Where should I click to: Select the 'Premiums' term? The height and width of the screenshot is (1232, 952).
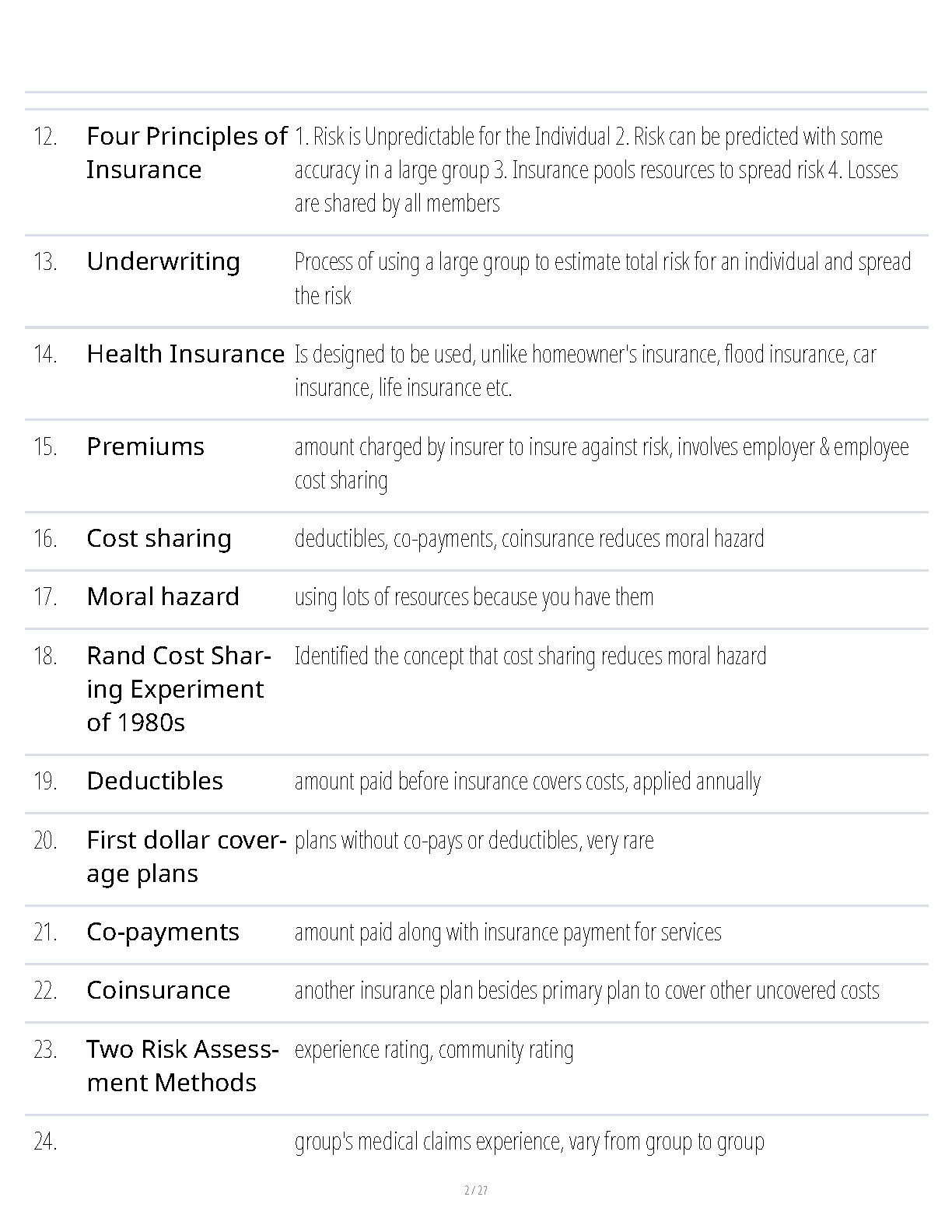point(145,446)
